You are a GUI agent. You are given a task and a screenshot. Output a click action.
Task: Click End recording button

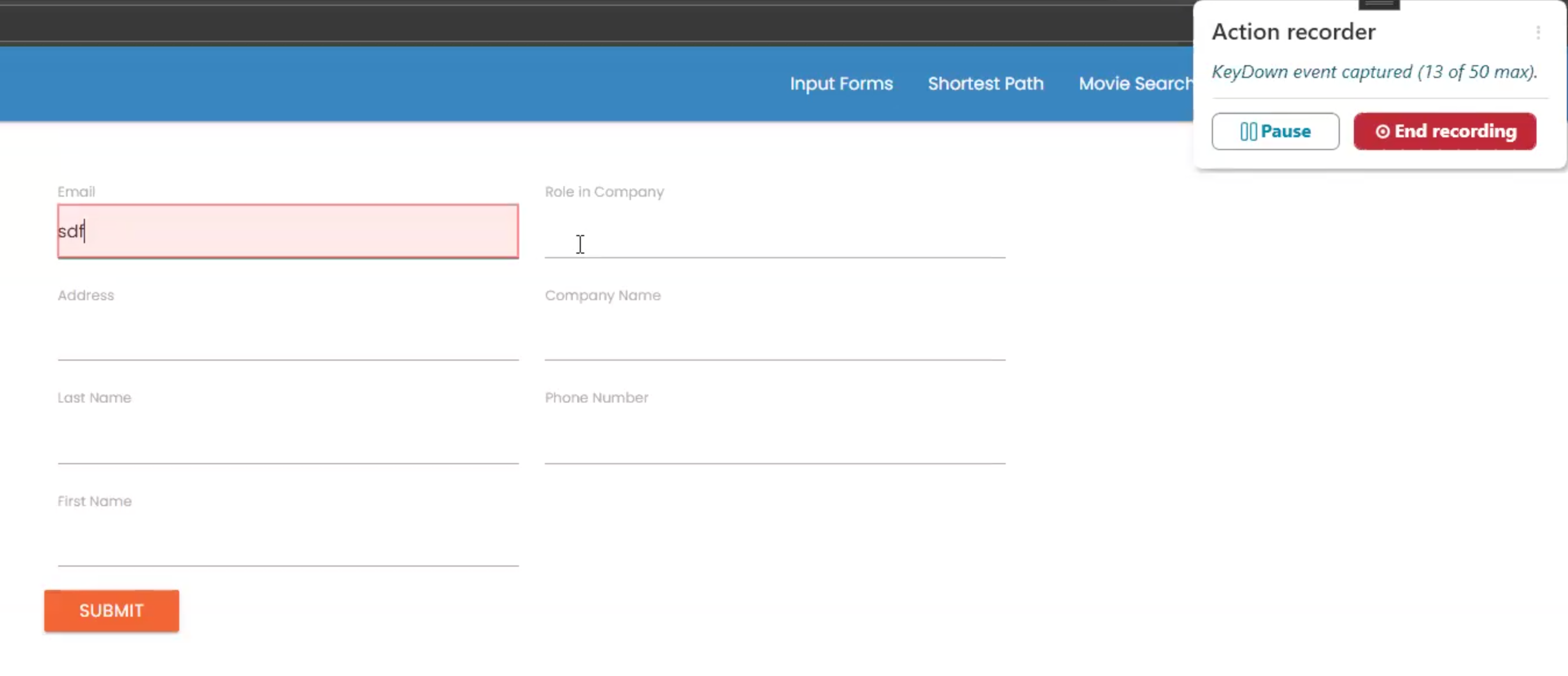pos(1445,131)
